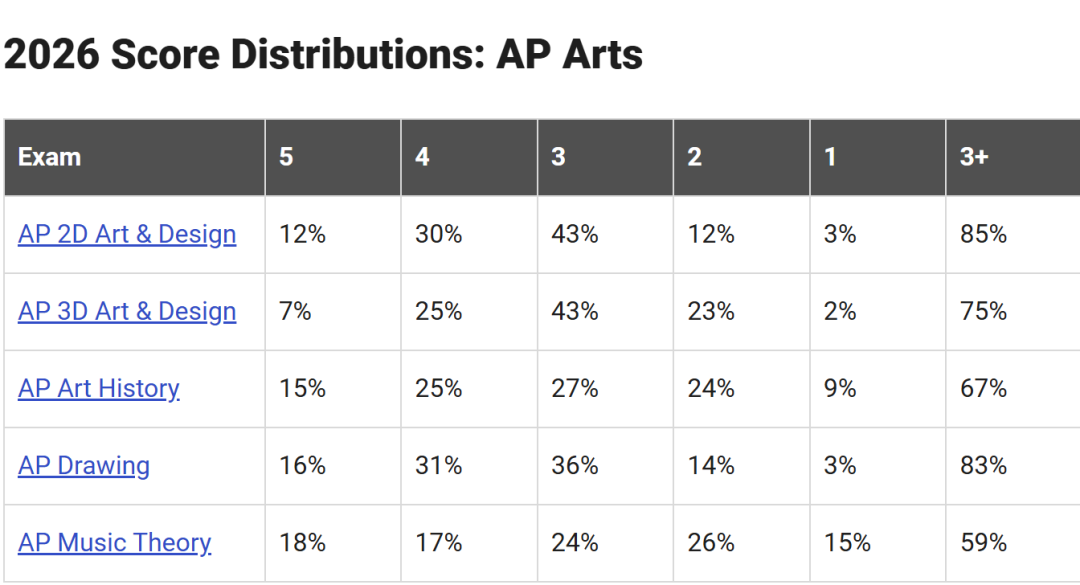The width and height of the screenshot is (1080, 585).
Task: Open the AP Art History link
Action: coord(98,389)
